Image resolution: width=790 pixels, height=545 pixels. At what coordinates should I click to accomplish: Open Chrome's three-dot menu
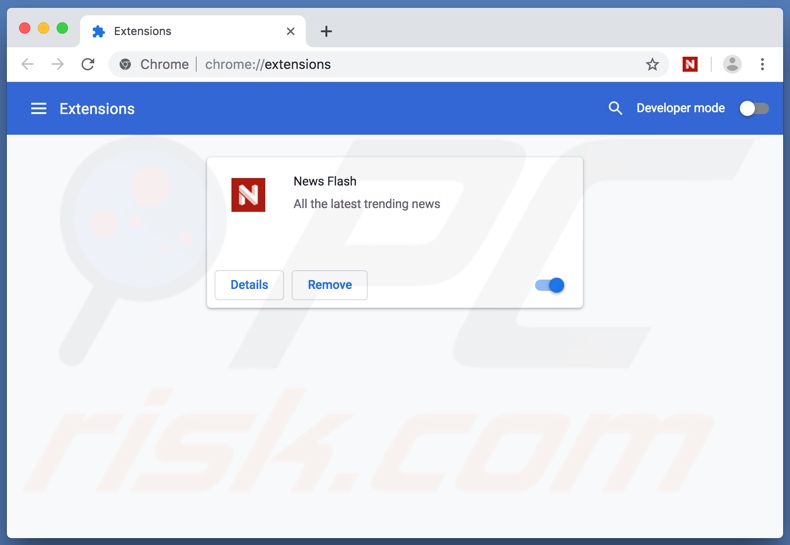762,64
